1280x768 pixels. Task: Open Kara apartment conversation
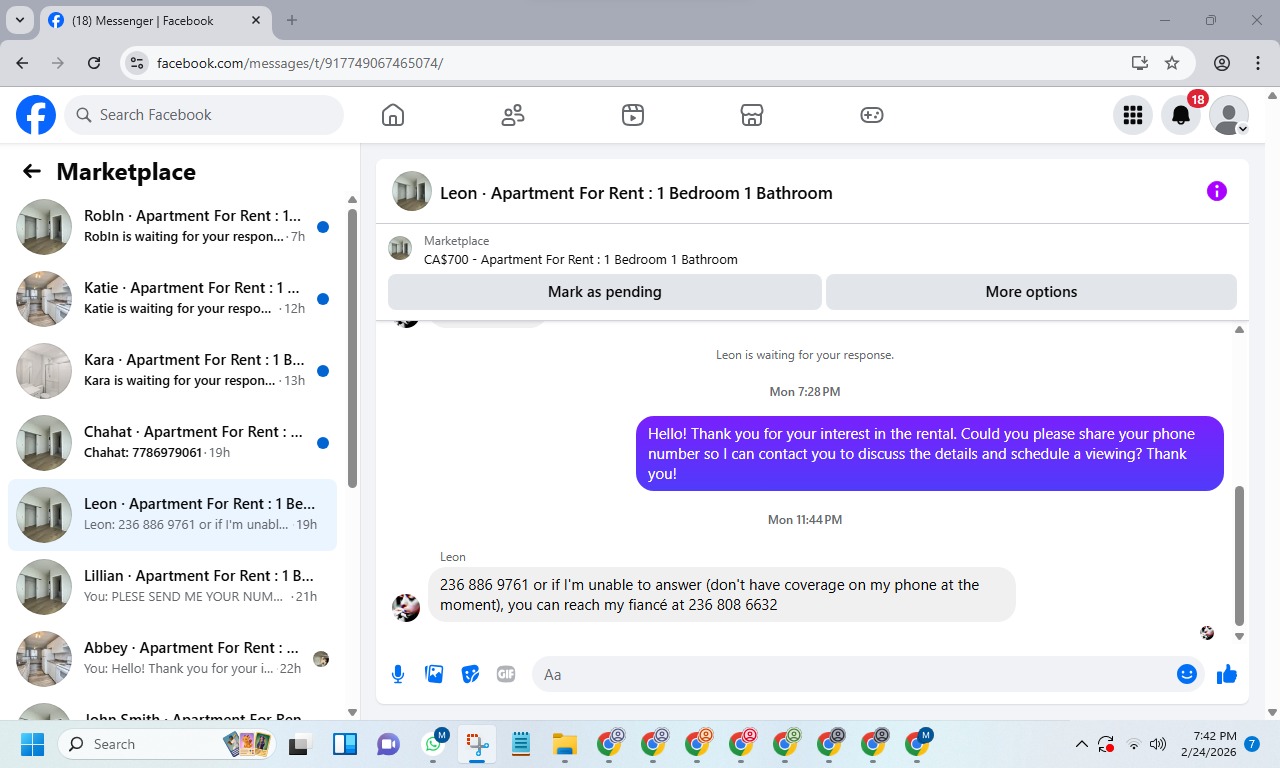(x=172, y=371)
